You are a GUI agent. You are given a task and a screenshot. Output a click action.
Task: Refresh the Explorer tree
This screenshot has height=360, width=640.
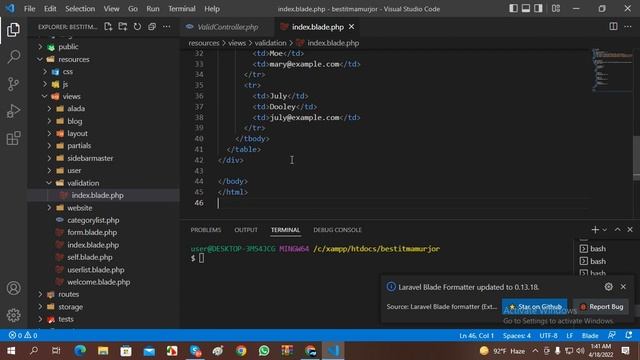(137, 27)
